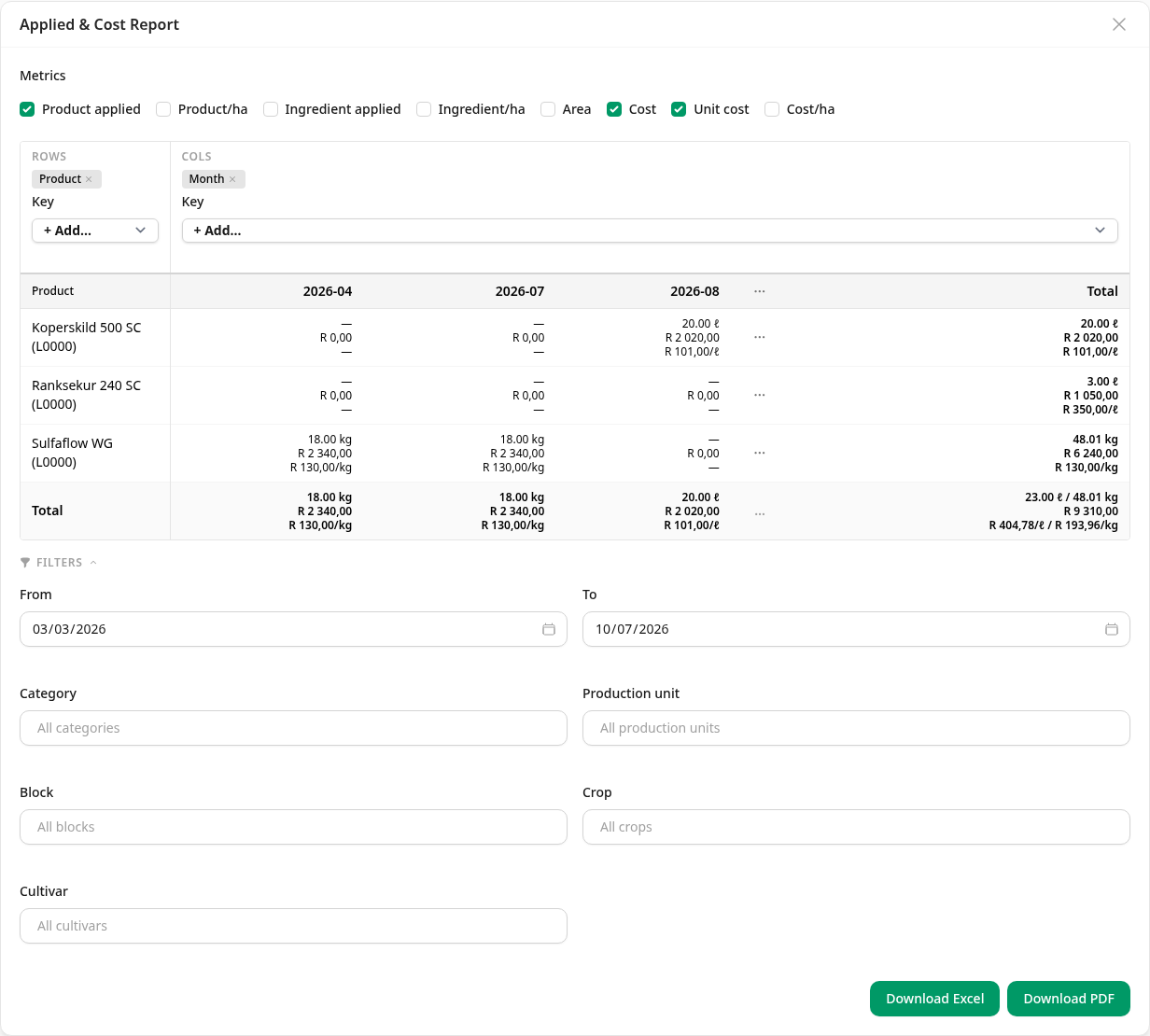Enable the Cost/ha metric
Viewport: 1150px width, 1036px height.
click(x=772, y=109)
